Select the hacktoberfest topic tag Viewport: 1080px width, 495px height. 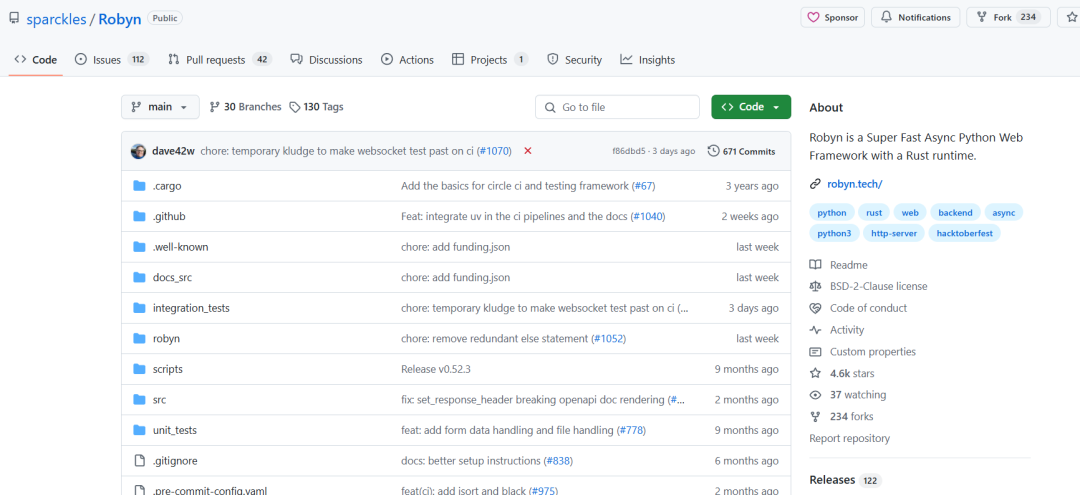964,233
